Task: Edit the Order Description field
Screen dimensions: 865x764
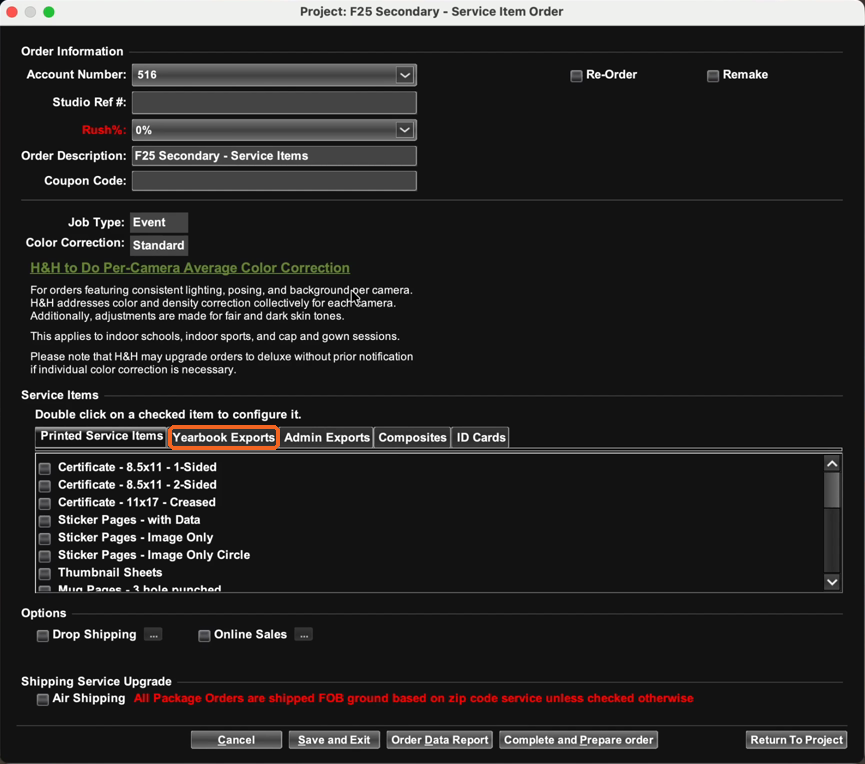Action: tap(274, 156)
